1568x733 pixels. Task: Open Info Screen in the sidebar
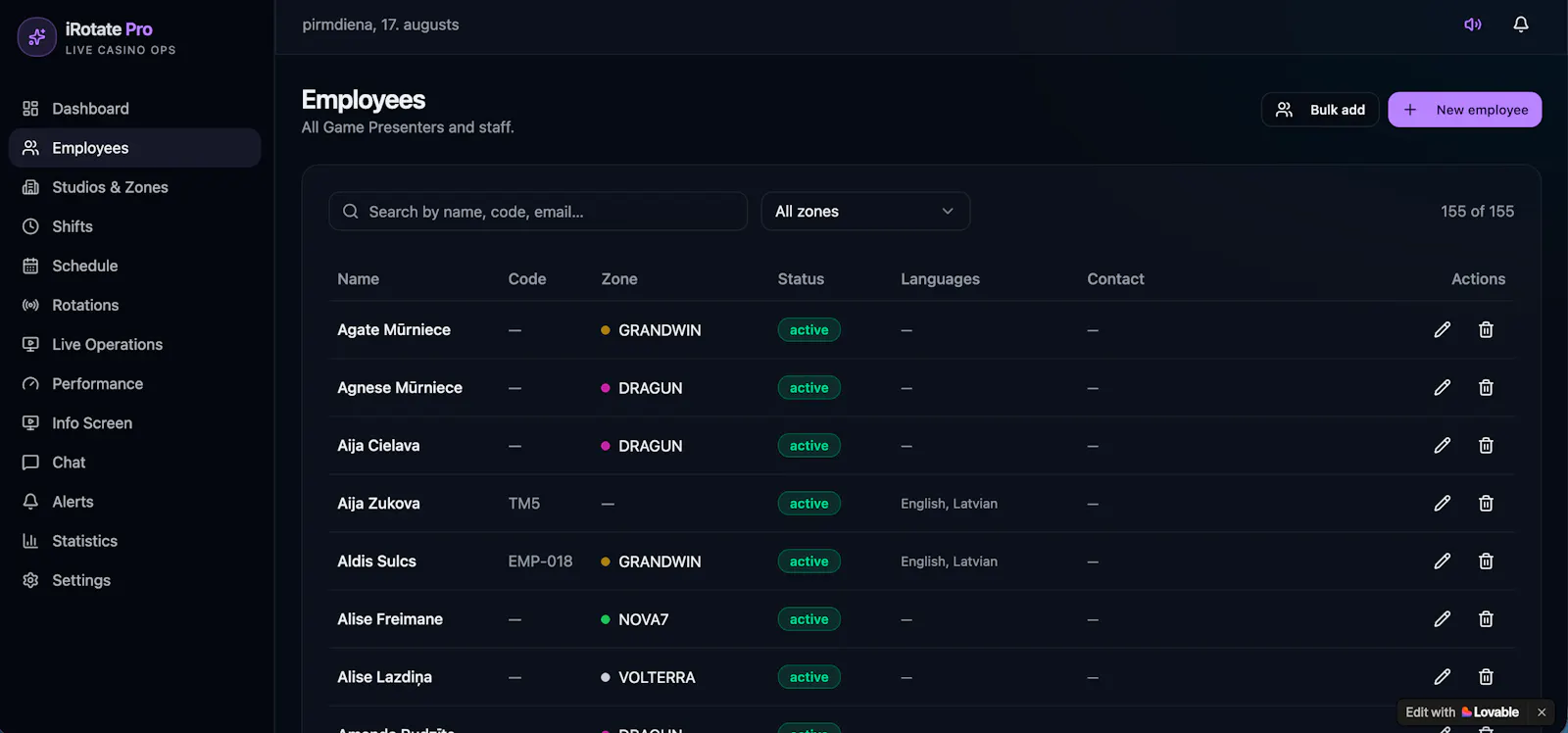(134, 422)
